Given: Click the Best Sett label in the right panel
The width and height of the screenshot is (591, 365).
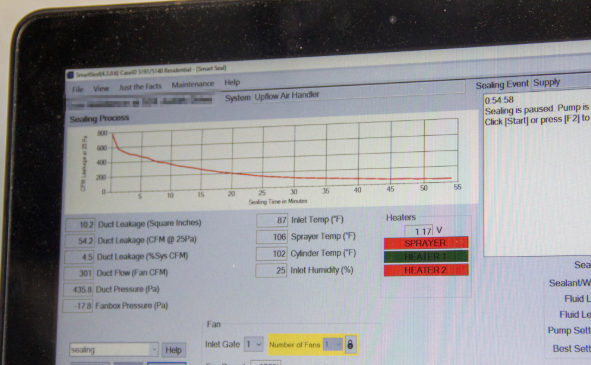Looking at the screenshot, I should 572,348.
